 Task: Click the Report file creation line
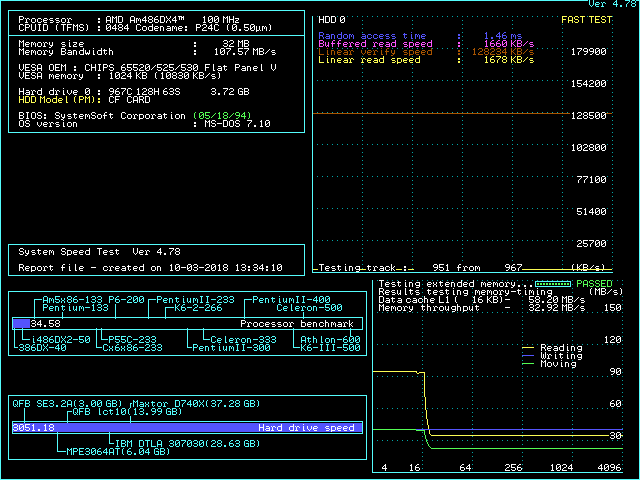tap(150, 268)
